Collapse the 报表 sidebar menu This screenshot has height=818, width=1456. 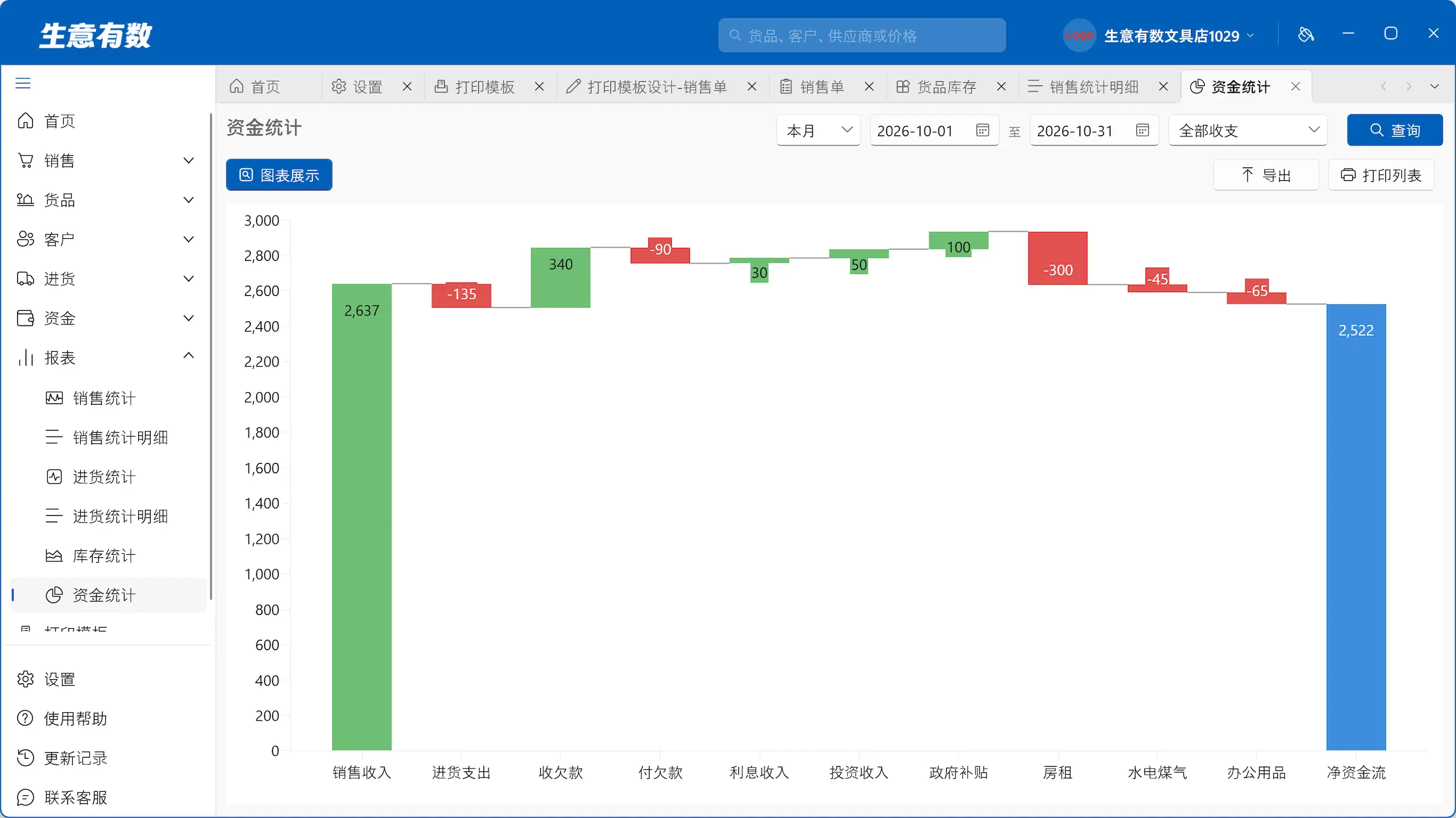(108, 358)
